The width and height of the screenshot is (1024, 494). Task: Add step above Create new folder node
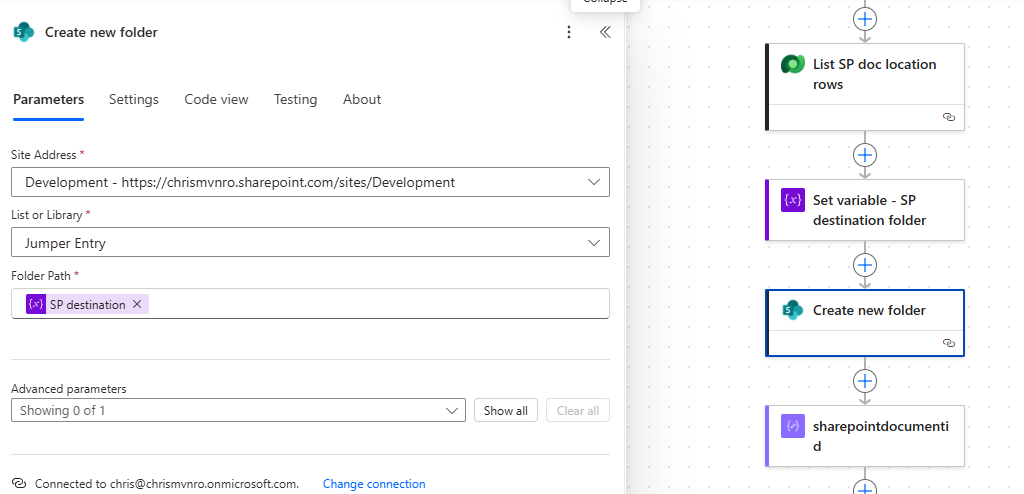pos(865,265)
